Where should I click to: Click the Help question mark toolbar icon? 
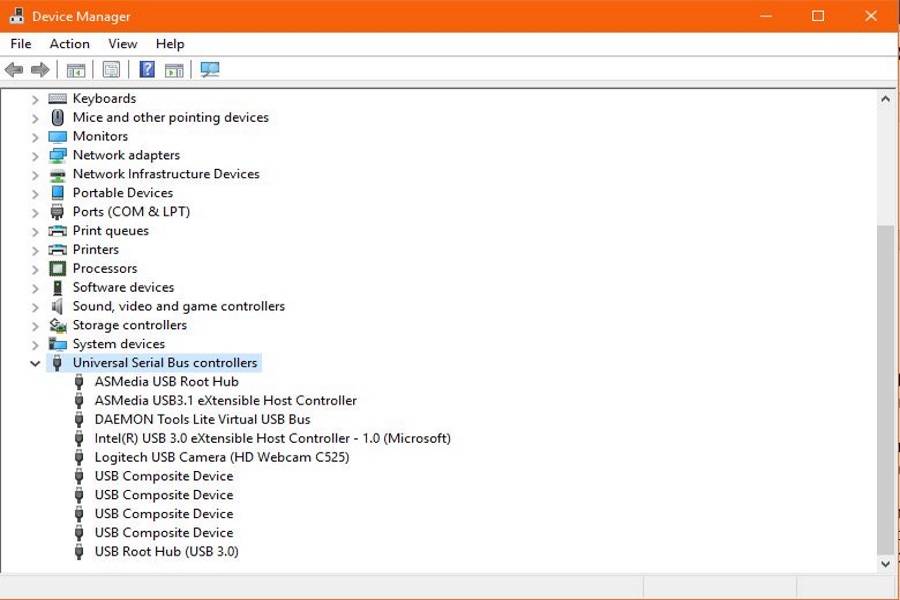(x=145, y=68)
